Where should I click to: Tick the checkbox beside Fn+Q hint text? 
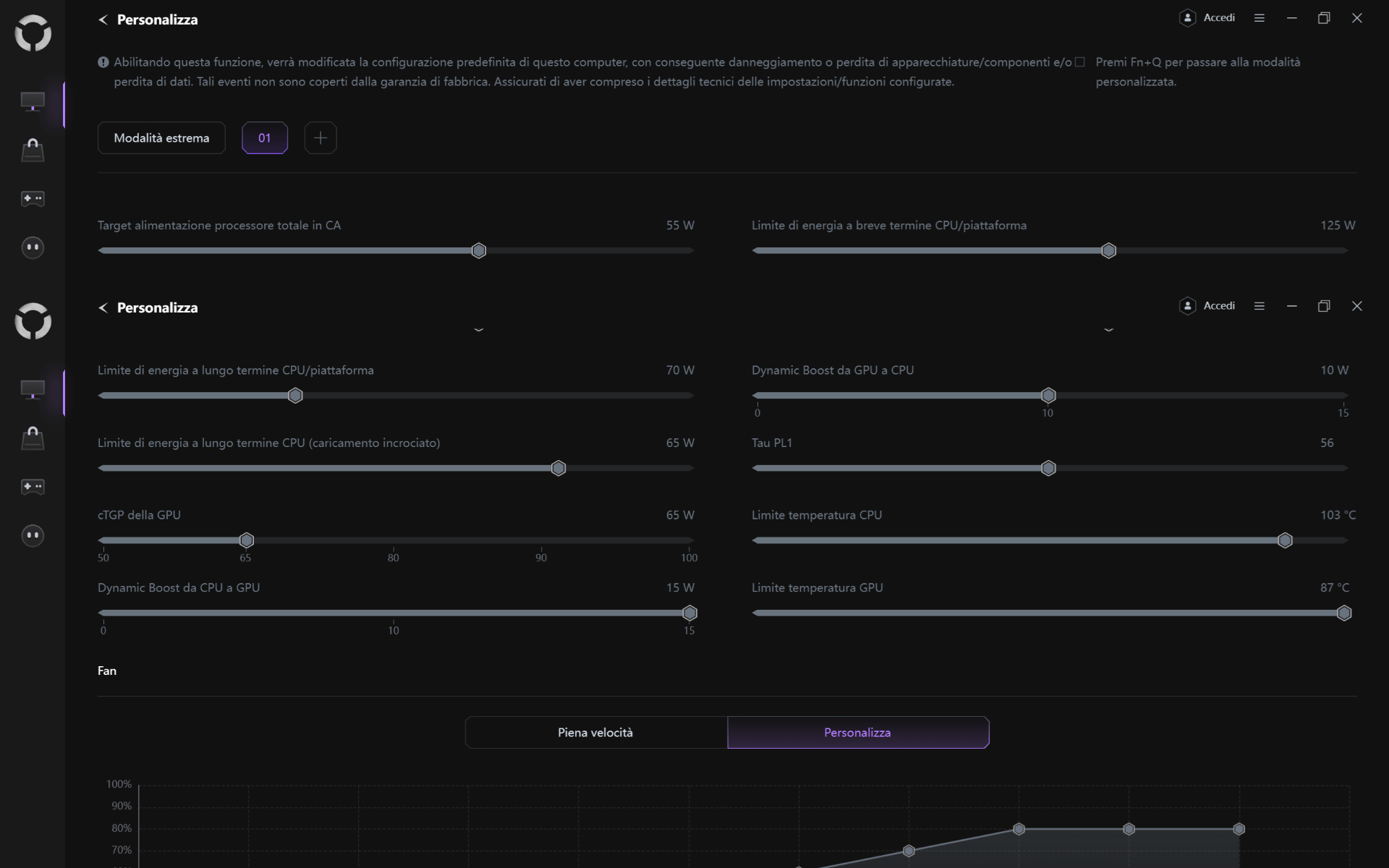(1079, 62)
